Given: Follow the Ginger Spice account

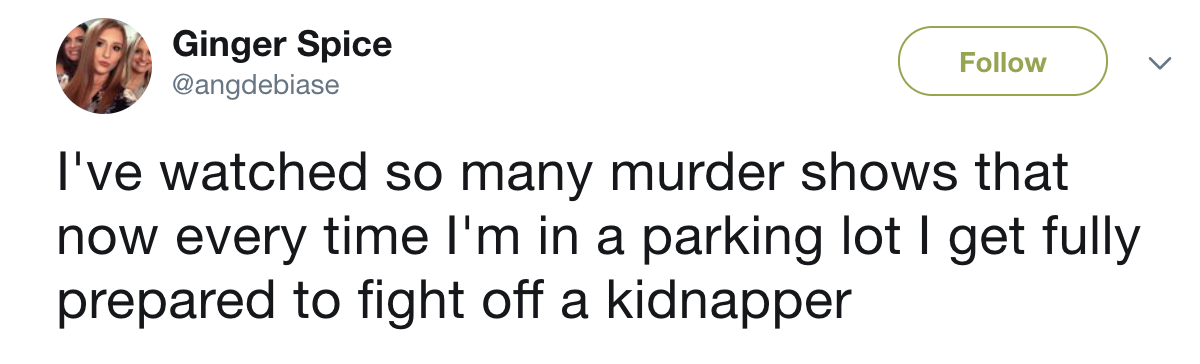Looking at the screenshot, I should coord(1003,62).
